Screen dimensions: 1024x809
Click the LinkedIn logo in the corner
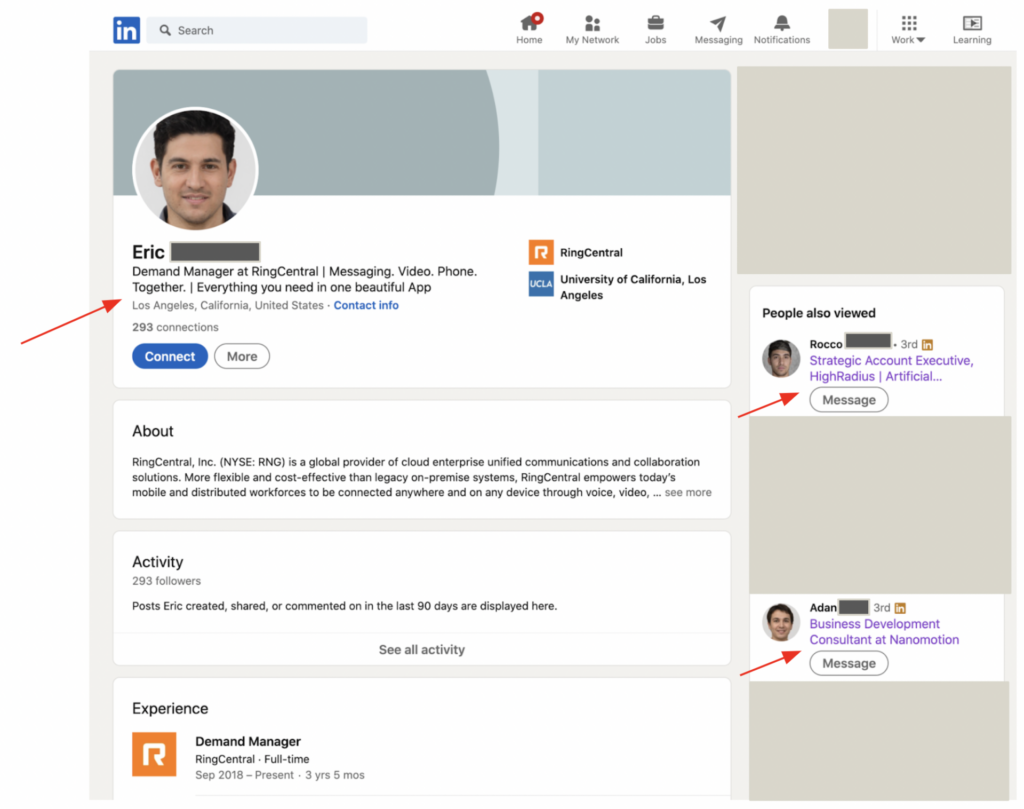[127, 30]
